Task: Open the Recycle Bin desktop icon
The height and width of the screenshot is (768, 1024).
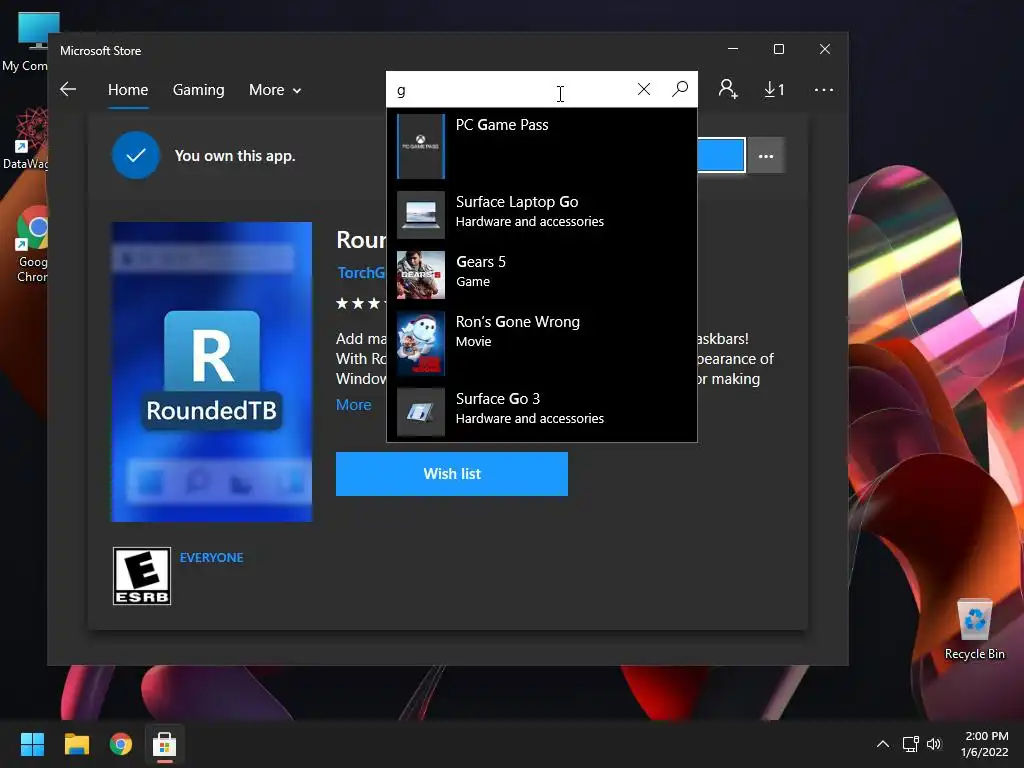Action: tap(974, 630)
